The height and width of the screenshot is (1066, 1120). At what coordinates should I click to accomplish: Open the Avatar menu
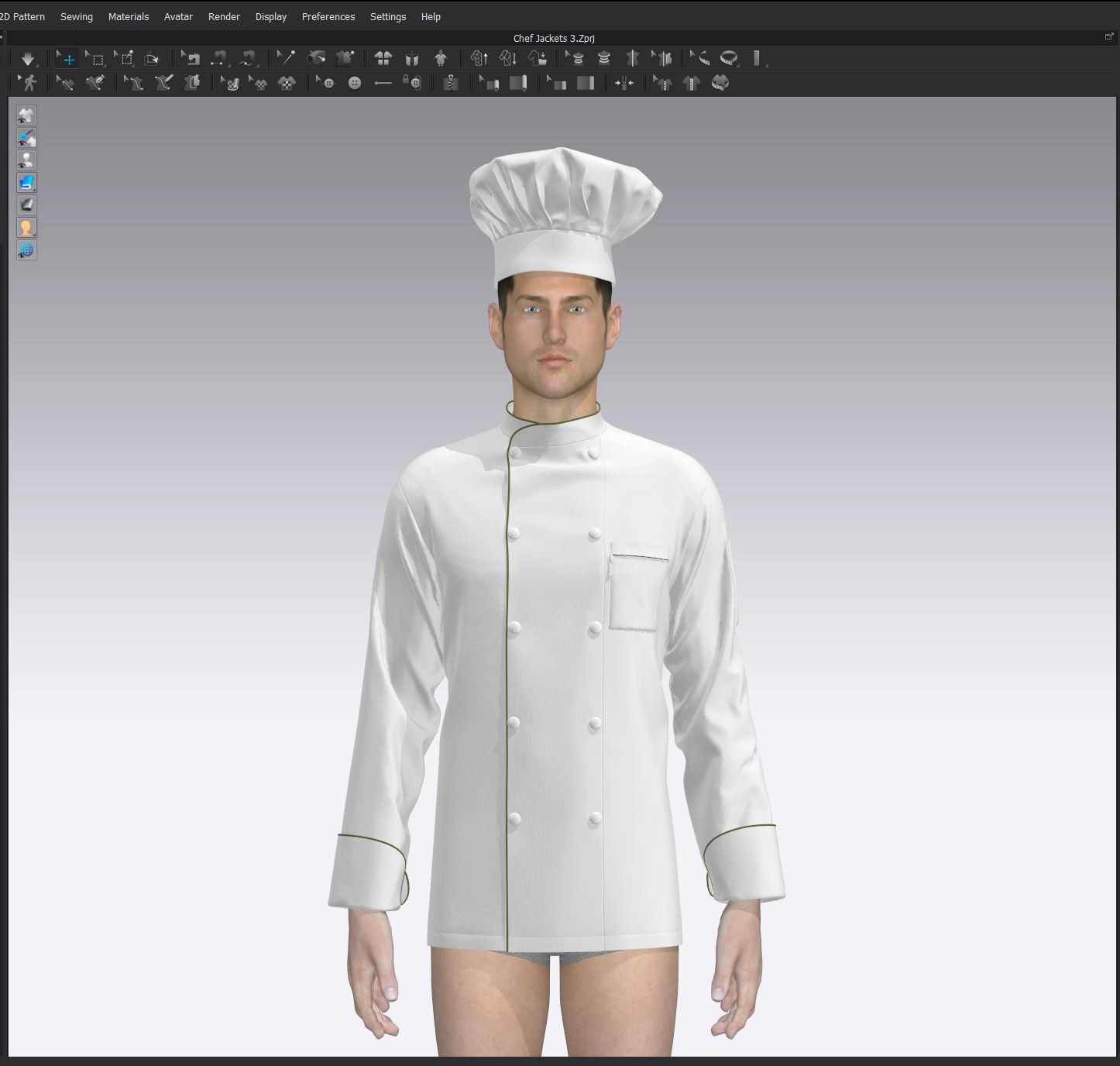click(x=177, y=16)
